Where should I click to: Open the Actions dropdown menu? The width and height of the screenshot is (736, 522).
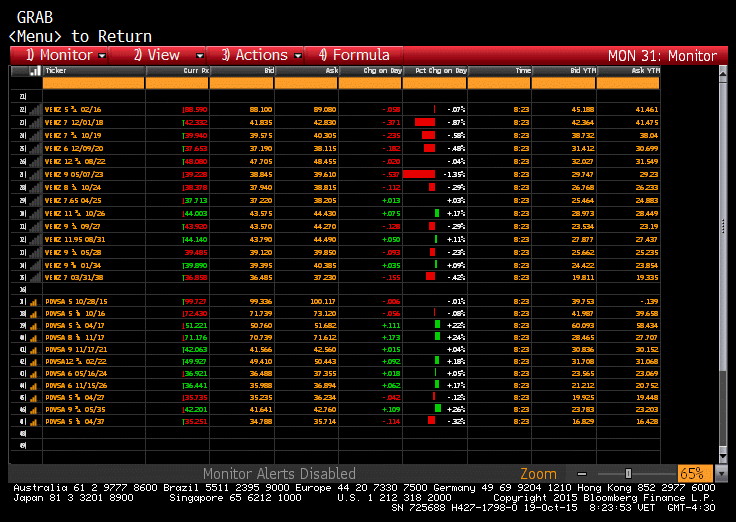256,55
